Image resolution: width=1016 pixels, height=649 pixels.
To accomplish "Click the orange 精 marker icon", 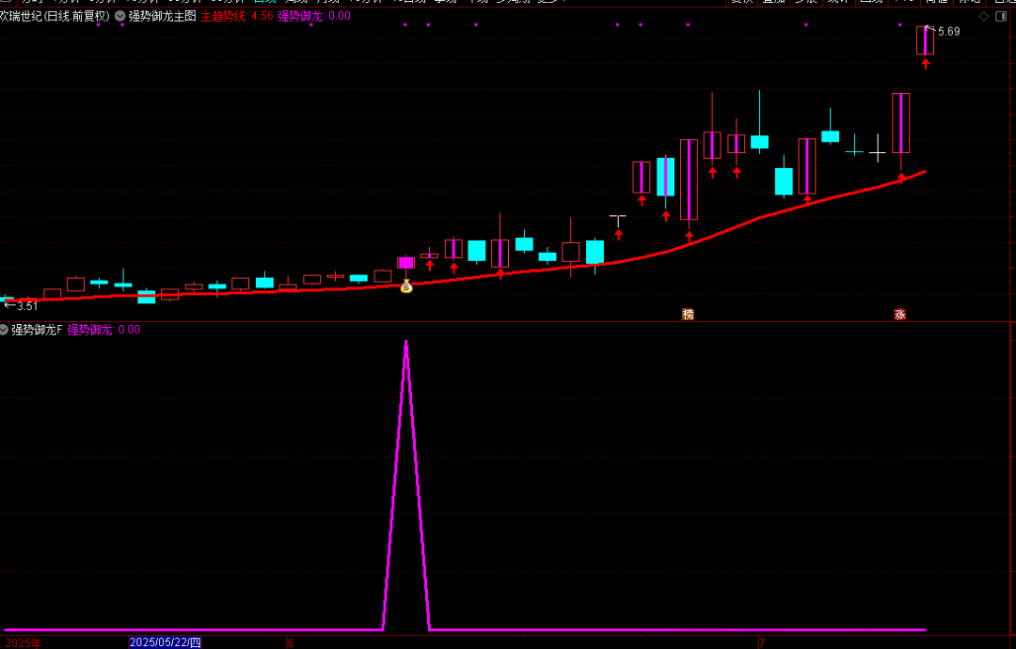I will coord(688,314).
